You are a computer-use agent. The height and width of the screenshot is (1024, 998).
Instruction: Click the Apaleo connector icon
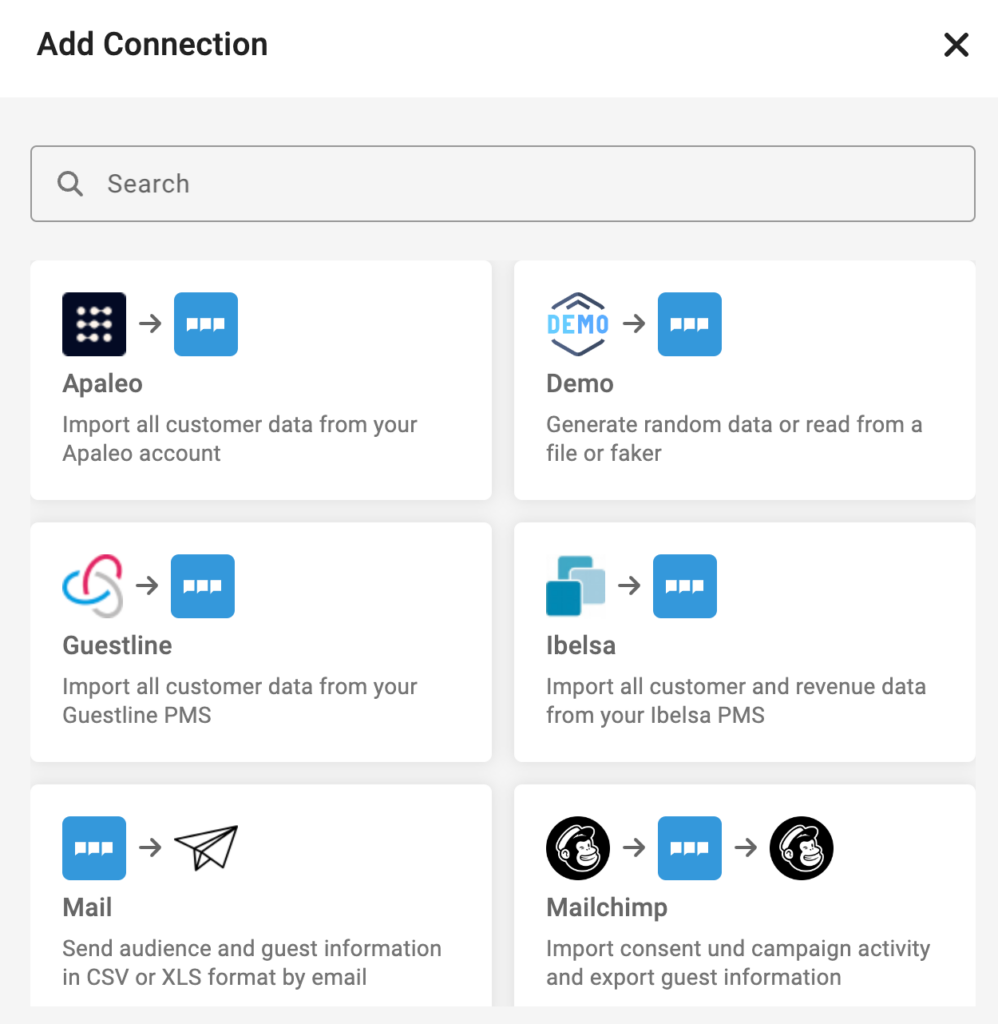[93, 323]
